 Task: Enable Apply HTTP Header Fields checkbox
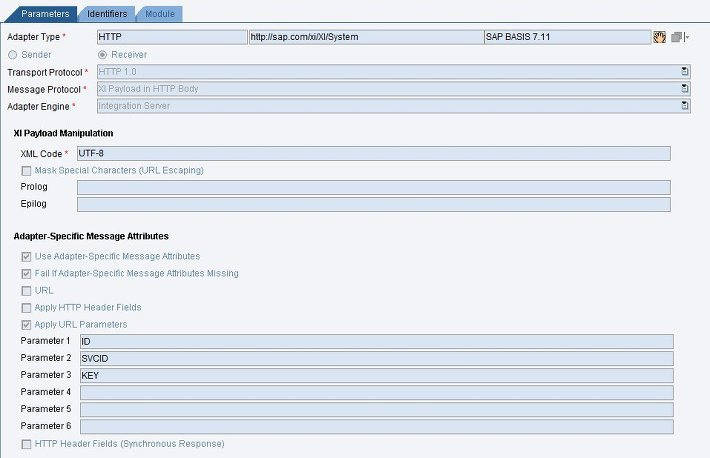click(26, 308)
